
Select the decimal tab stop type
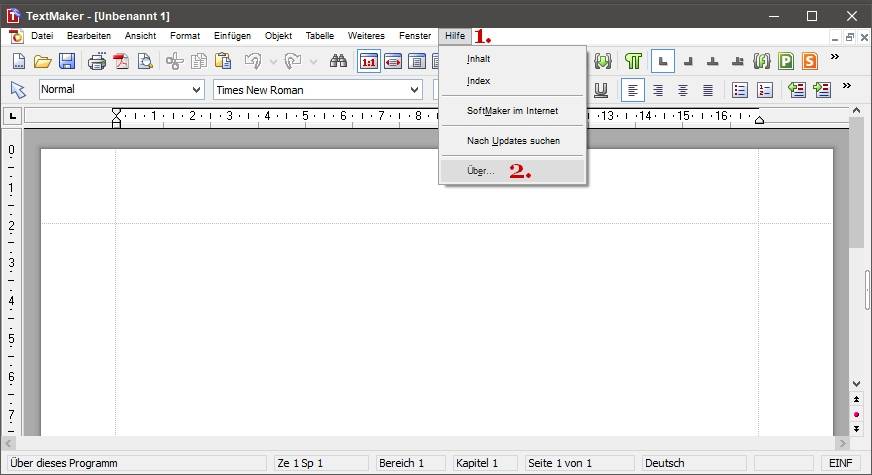click(x=737, y=62)
